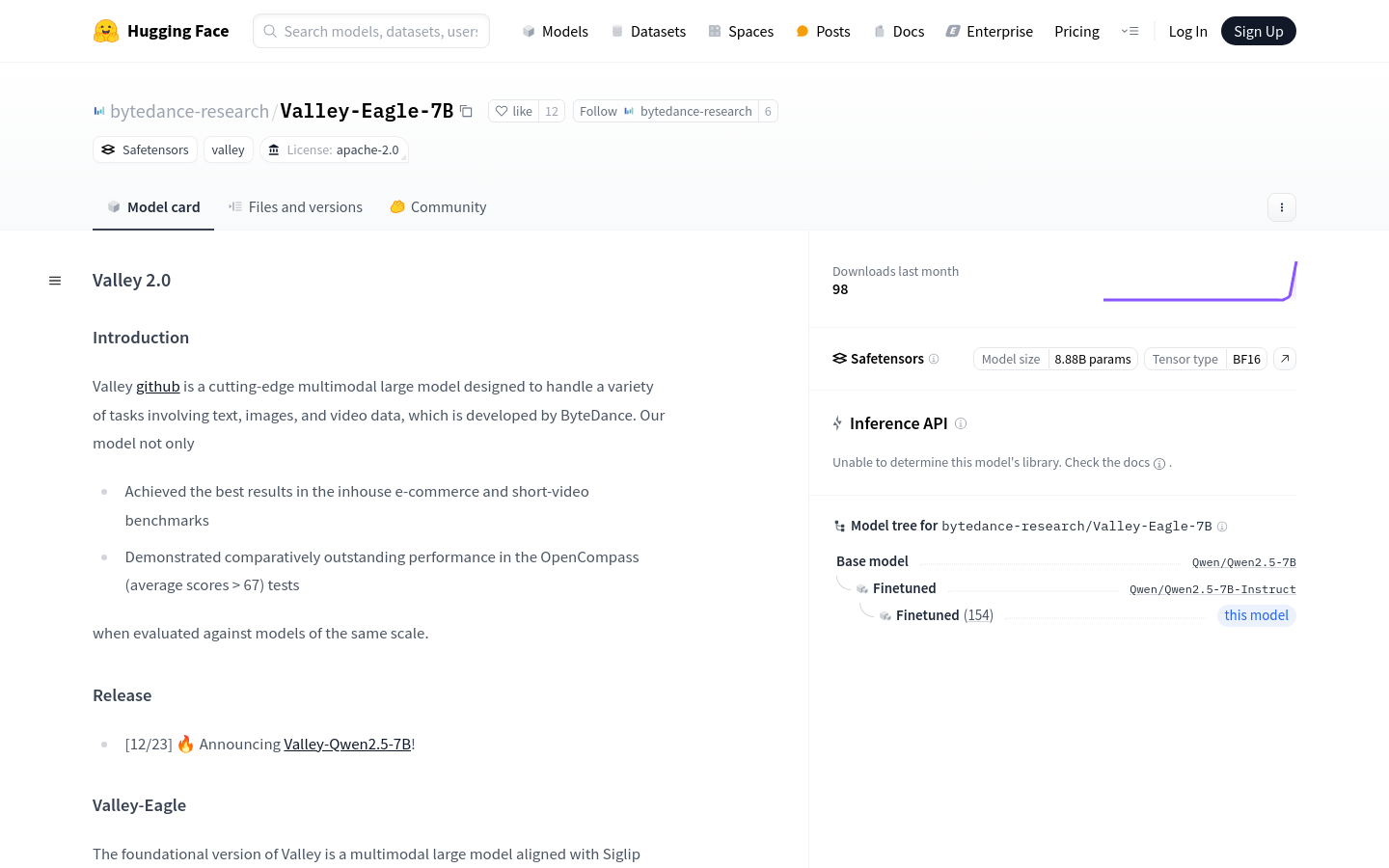
Task: Copy model name with clipboard icon
Action: [x=466, y=111]
